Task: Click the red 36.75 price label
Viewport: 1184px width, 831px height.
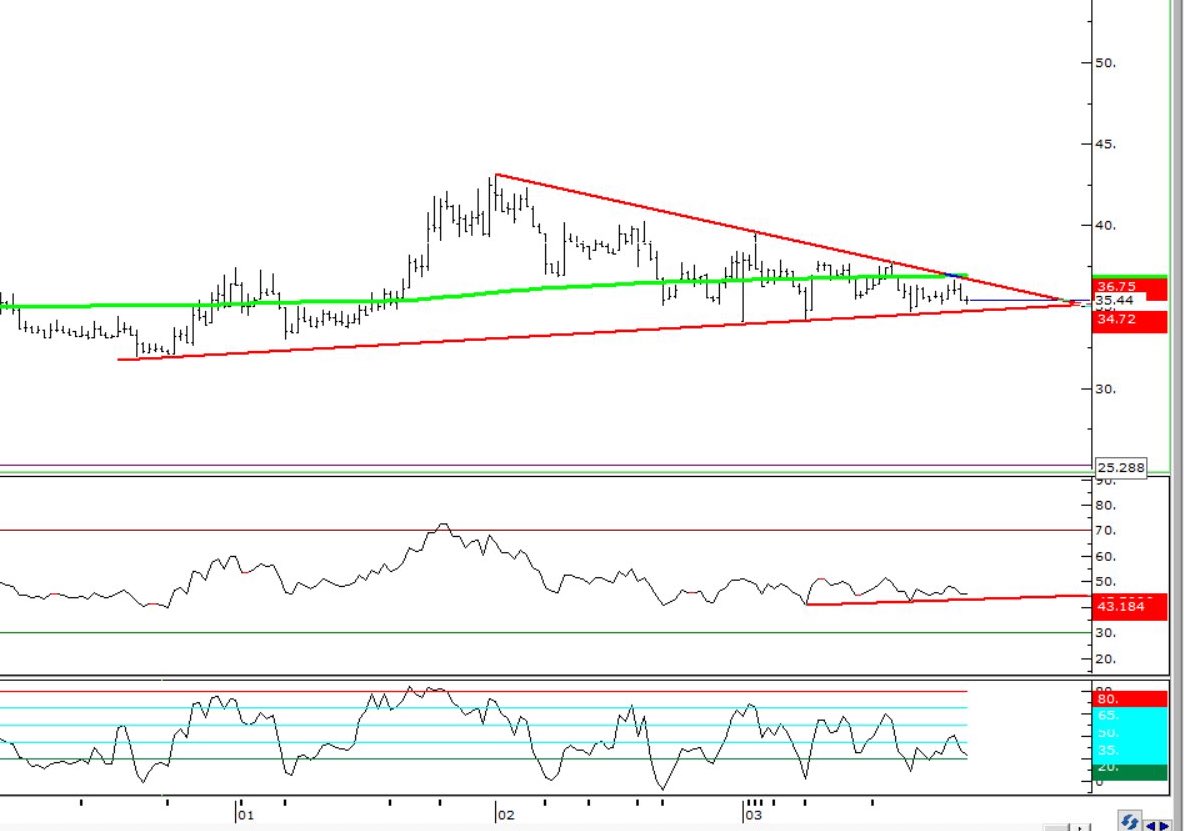Action: point(1130,287)
